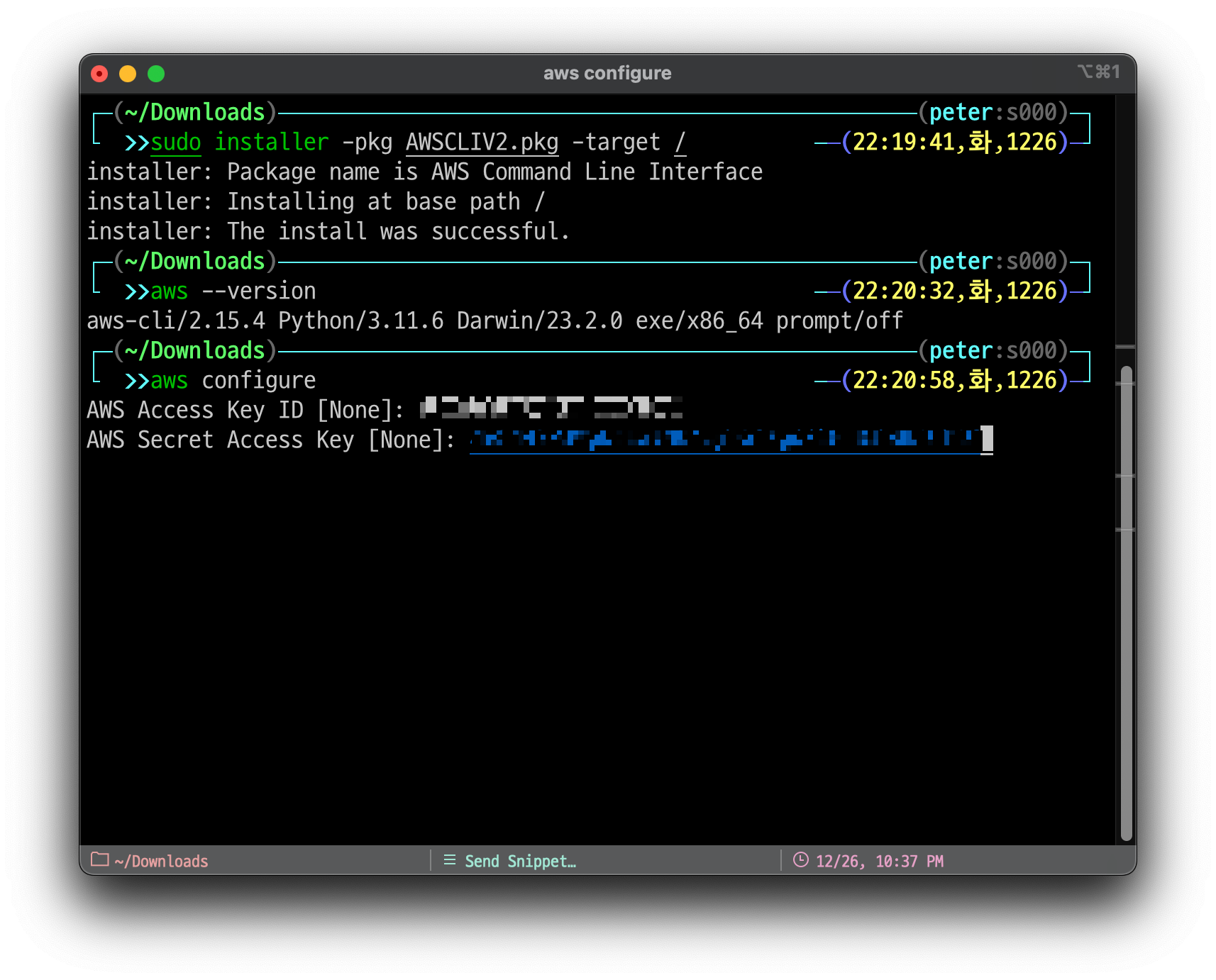Click the yellow minimize window button
The image size is (1216, 980).
pyautogui.click(x=128, y=74)
